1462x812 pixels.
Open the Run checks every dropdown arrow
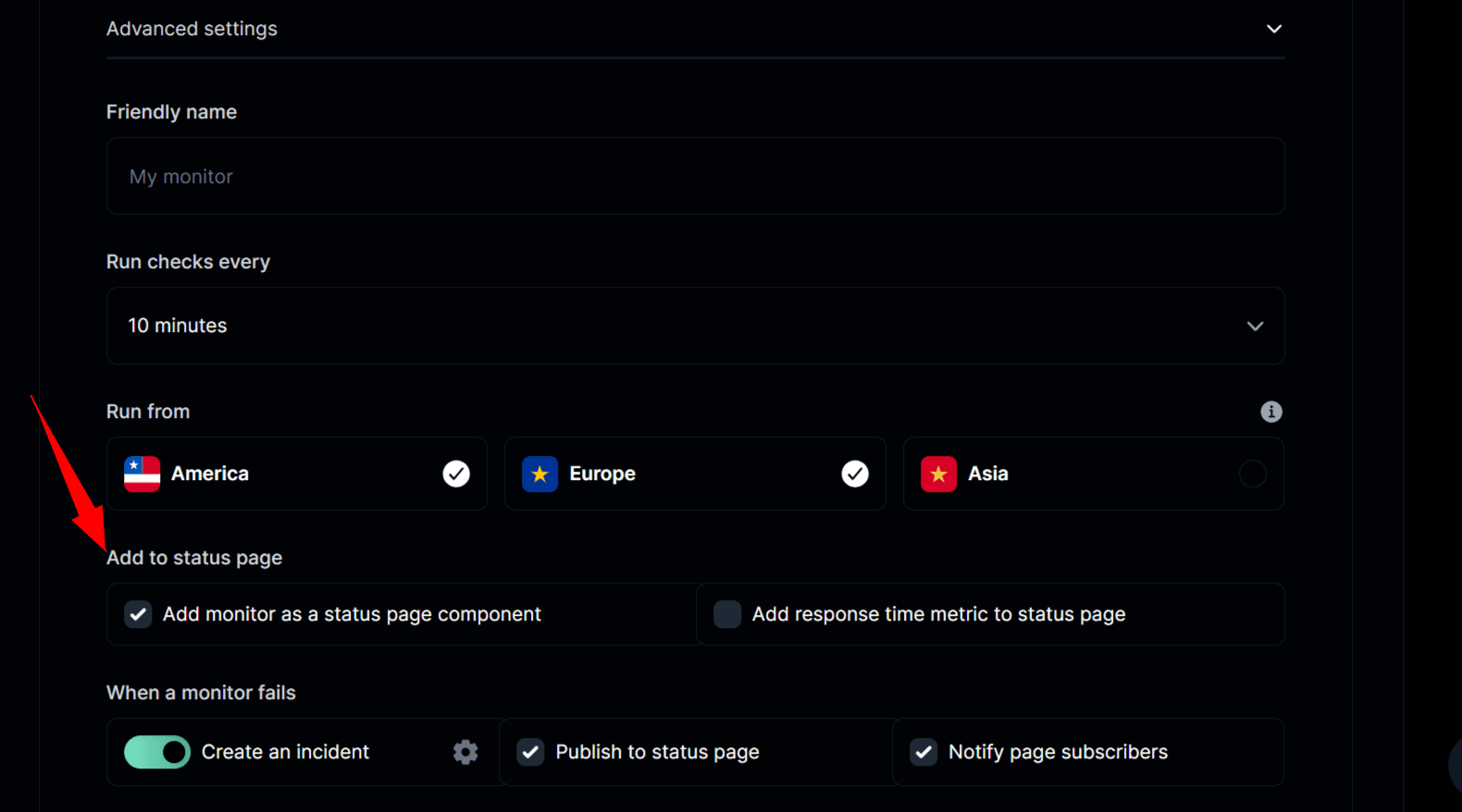[1255, 326]
